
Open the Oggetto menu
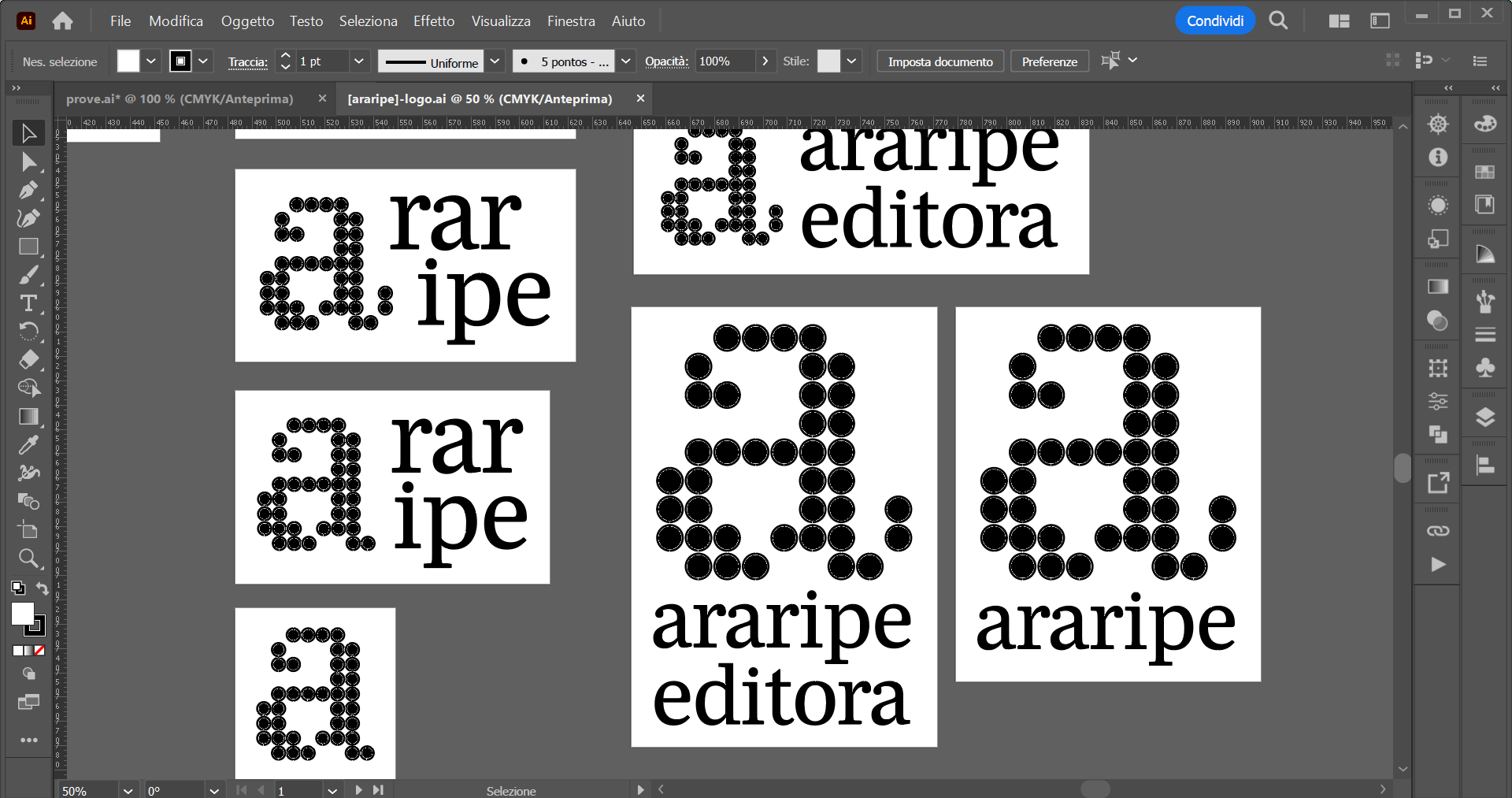tap(247, 21)
